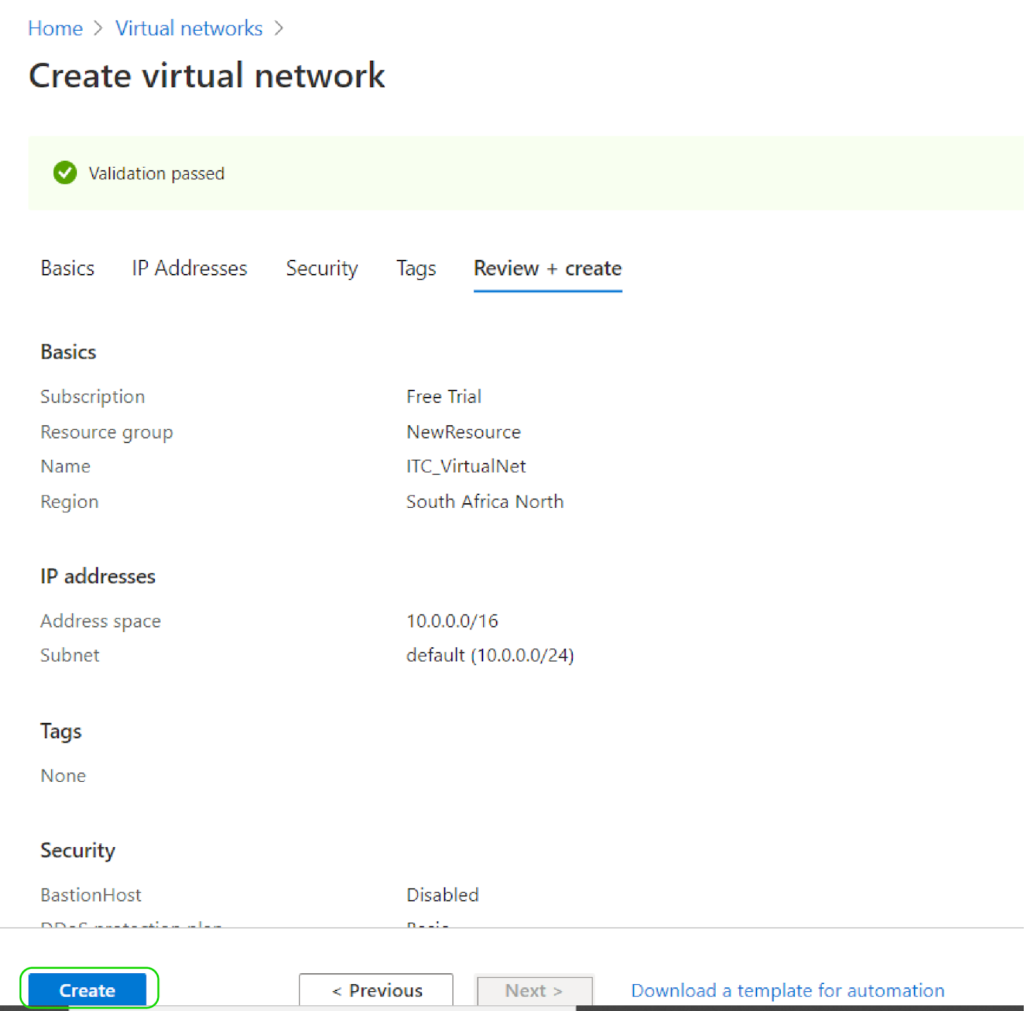Image resolution: width=1024 pixels, height=1011 pixels.
Task: Click the Previous button
Action: (376, 990)
